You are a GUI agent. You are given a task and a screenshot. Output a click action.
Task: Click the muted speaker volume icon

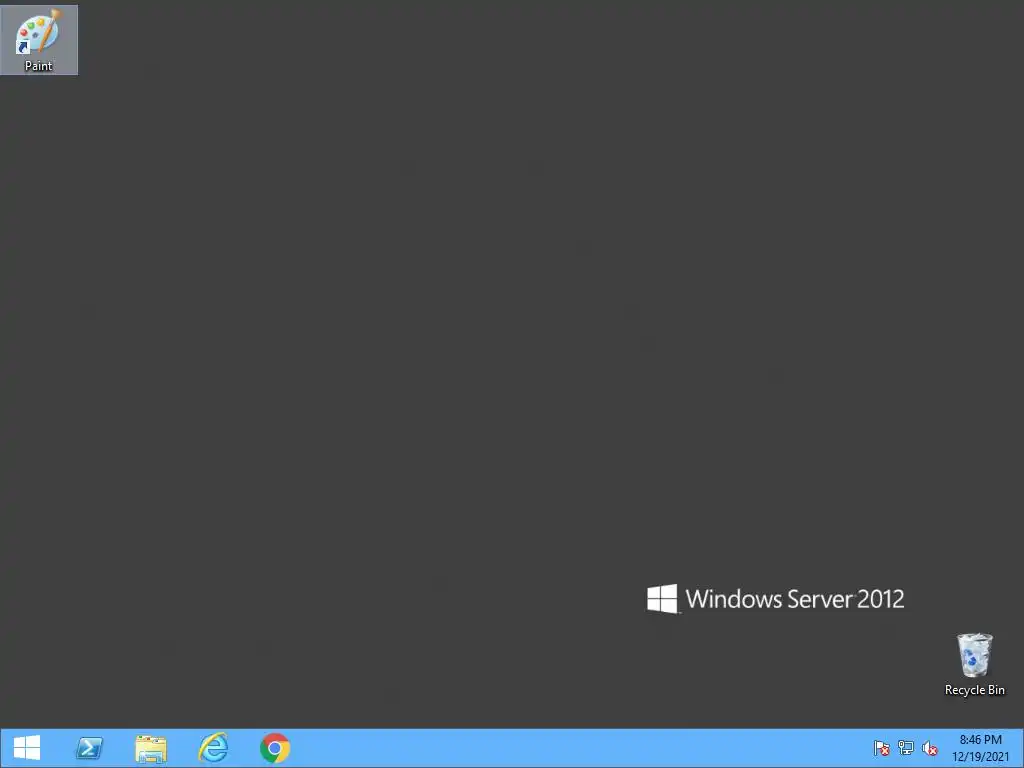click(929, 748)
